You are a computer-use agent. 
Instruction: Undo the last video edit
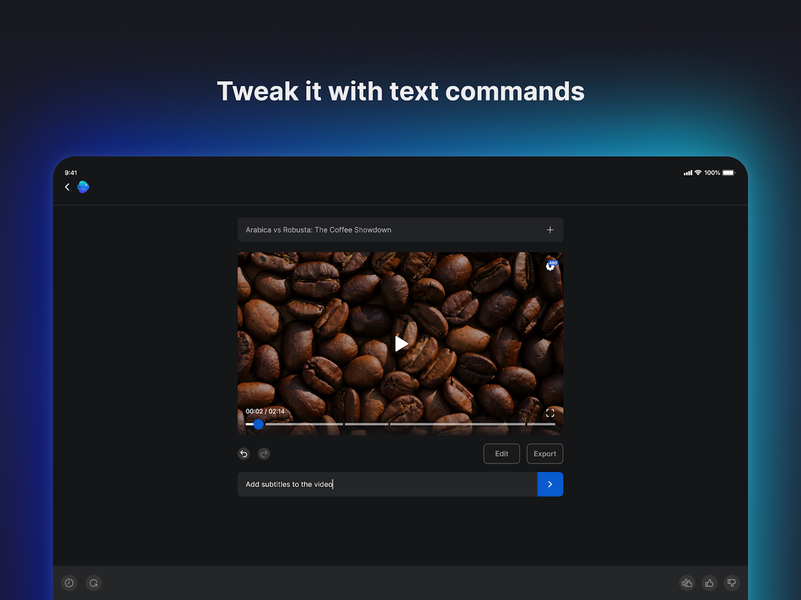[x=243, y=453]
